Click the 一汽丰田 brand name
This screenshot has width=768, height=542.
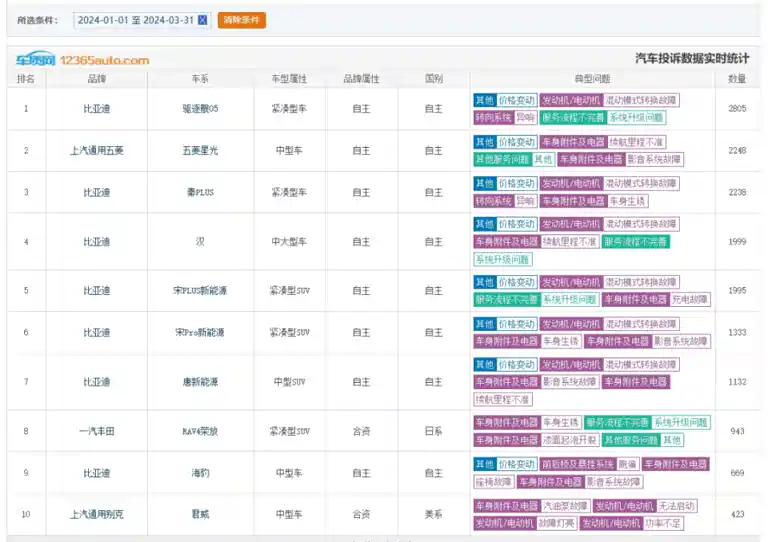[x=96, y=431]
